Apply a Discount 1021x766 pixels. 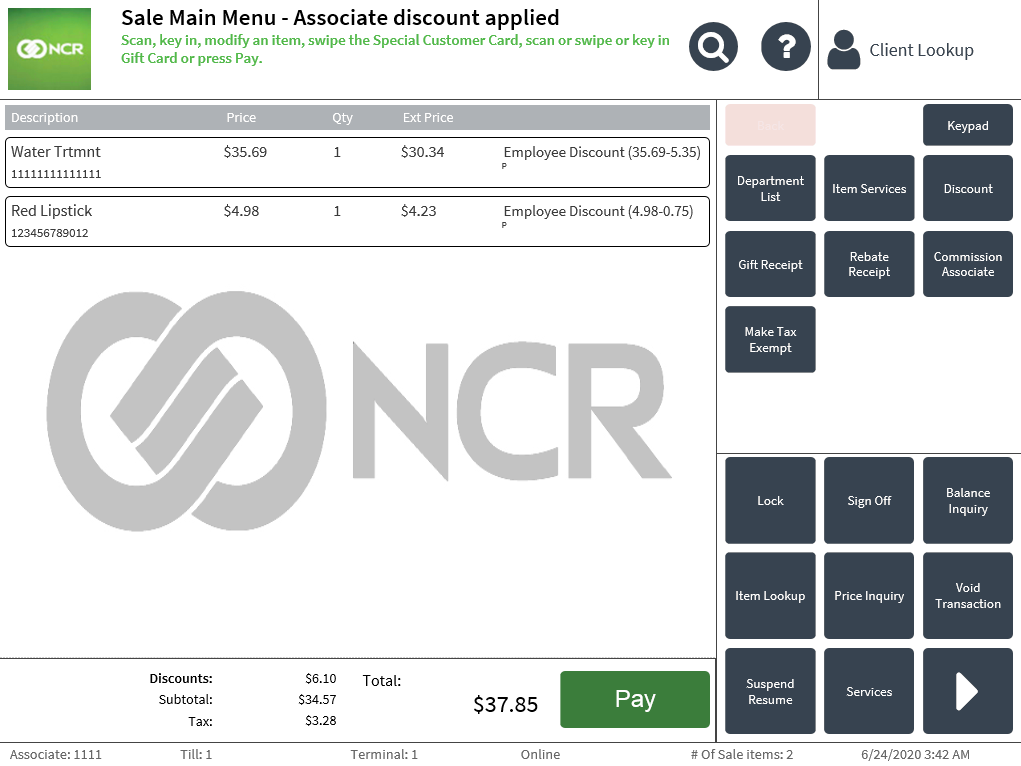968,188
